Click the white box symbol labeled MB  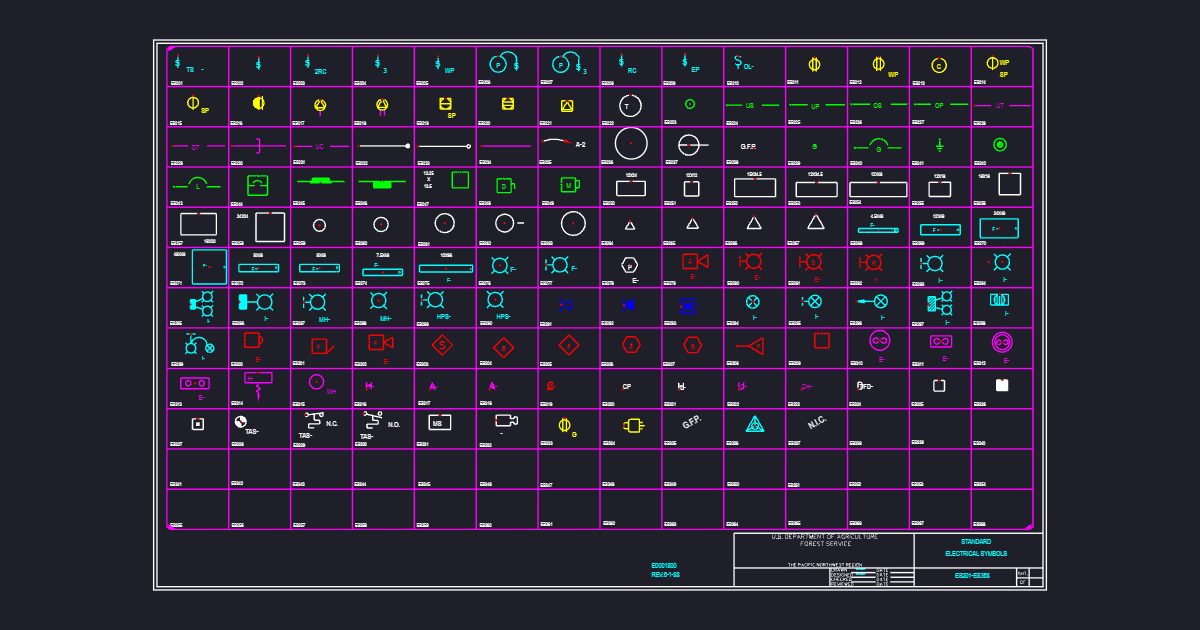[x=439, y=423]
